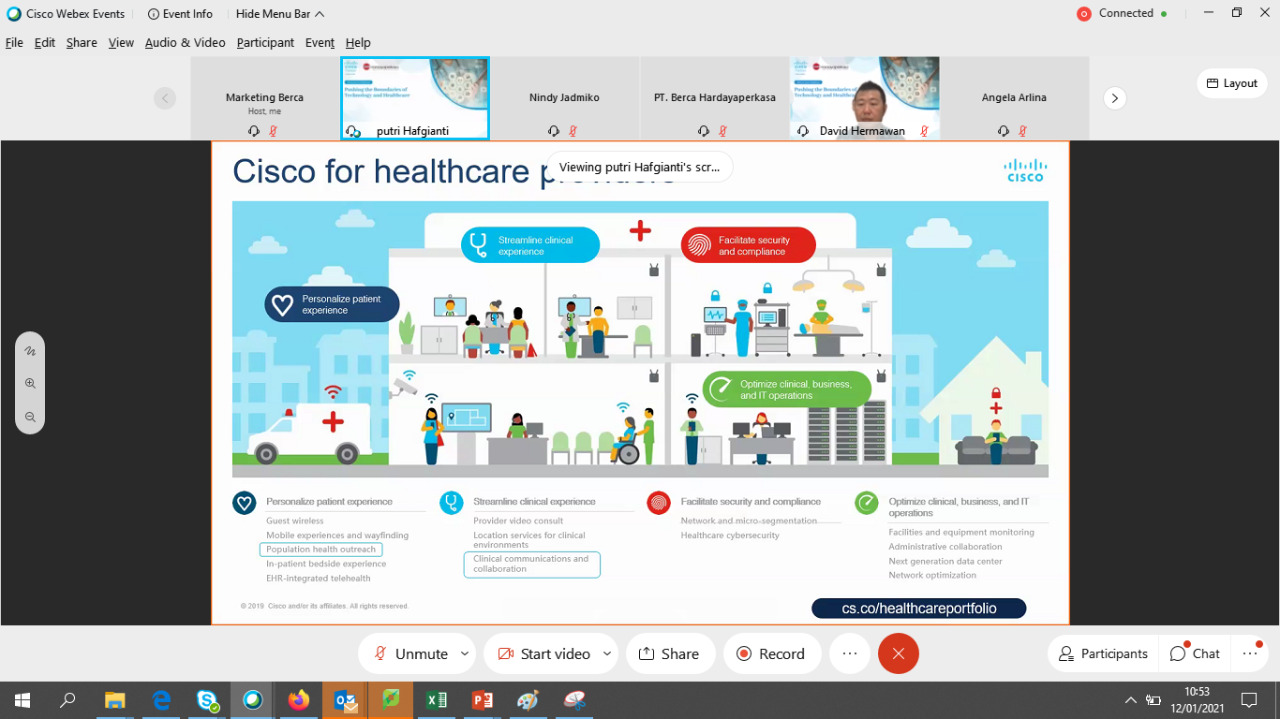Click the taskbar search button
This screenshot has height=719, width=1280.
(x=68, y=700)
